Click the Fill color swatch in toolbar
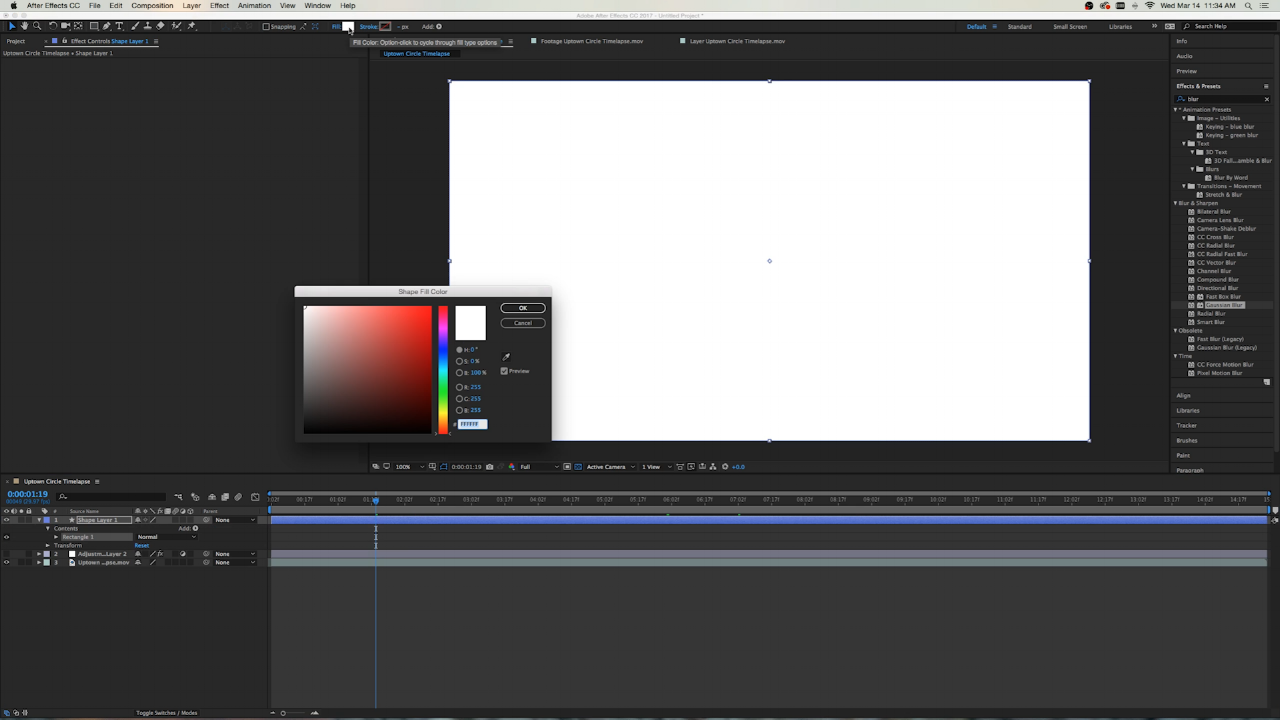 (348, 26)
